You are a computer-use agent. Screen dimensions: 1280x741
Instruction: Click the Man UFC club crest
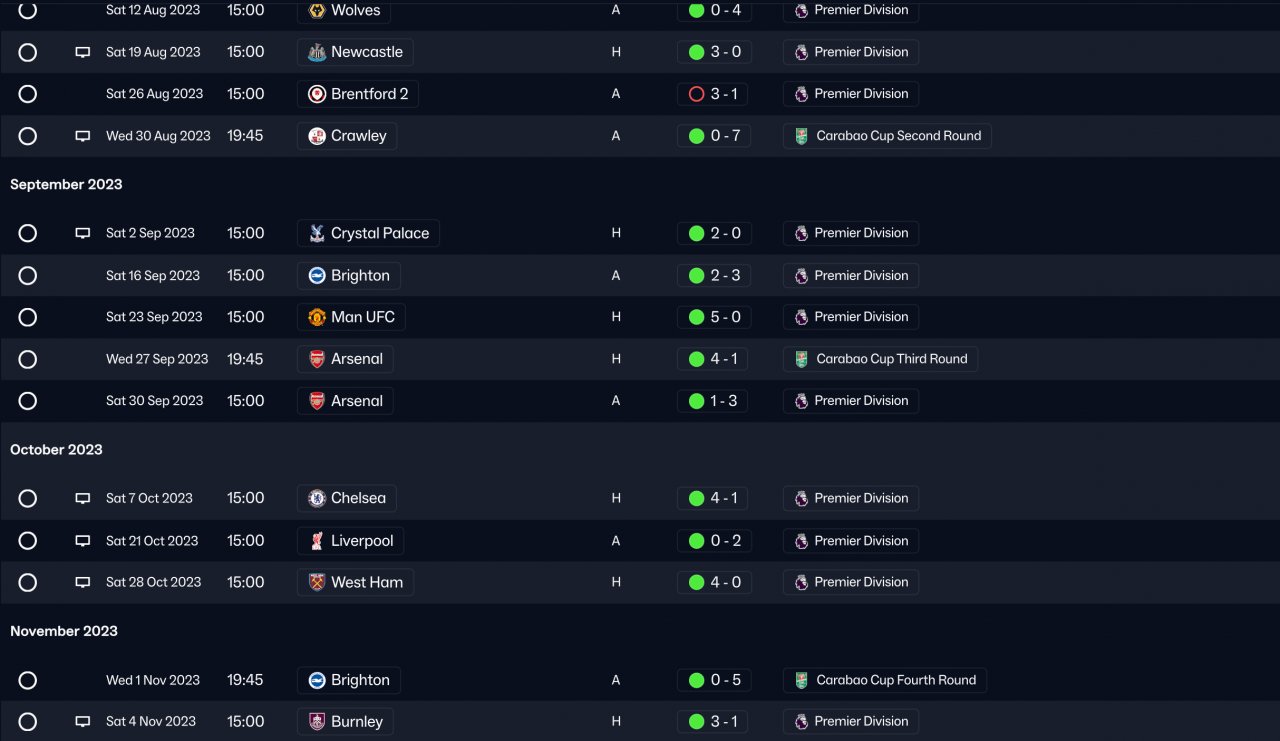(x=317, y=317)
